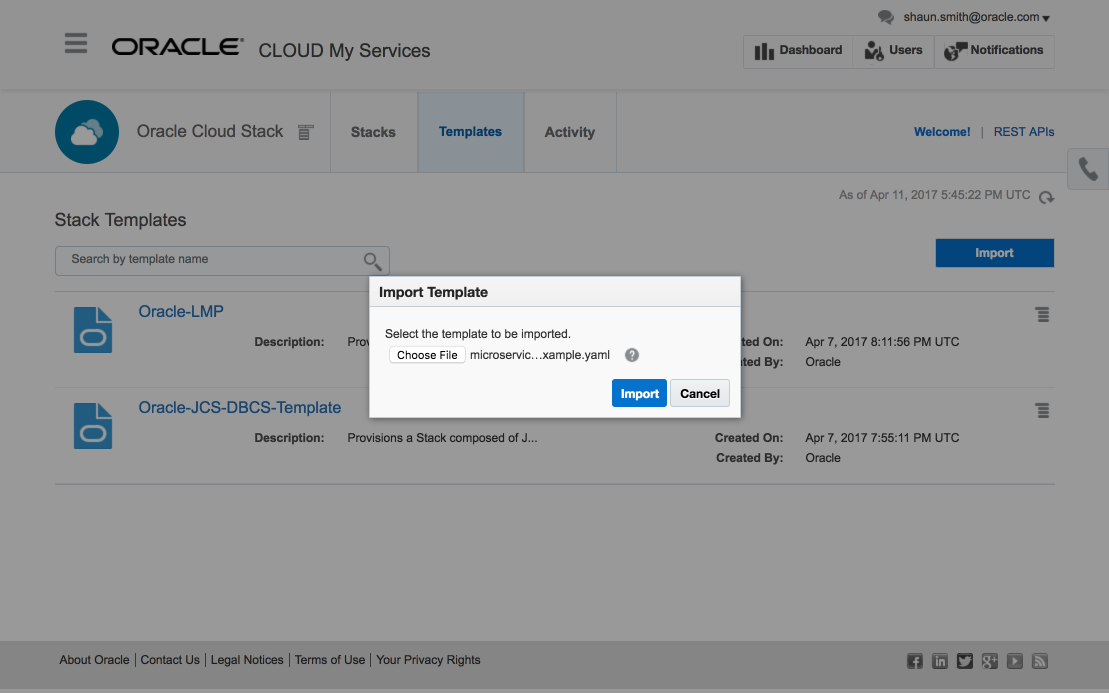1109x693 pixels.
Task: Open the menu icon beside Oracle Cloud Stack
Action: (x=306, y=132)
